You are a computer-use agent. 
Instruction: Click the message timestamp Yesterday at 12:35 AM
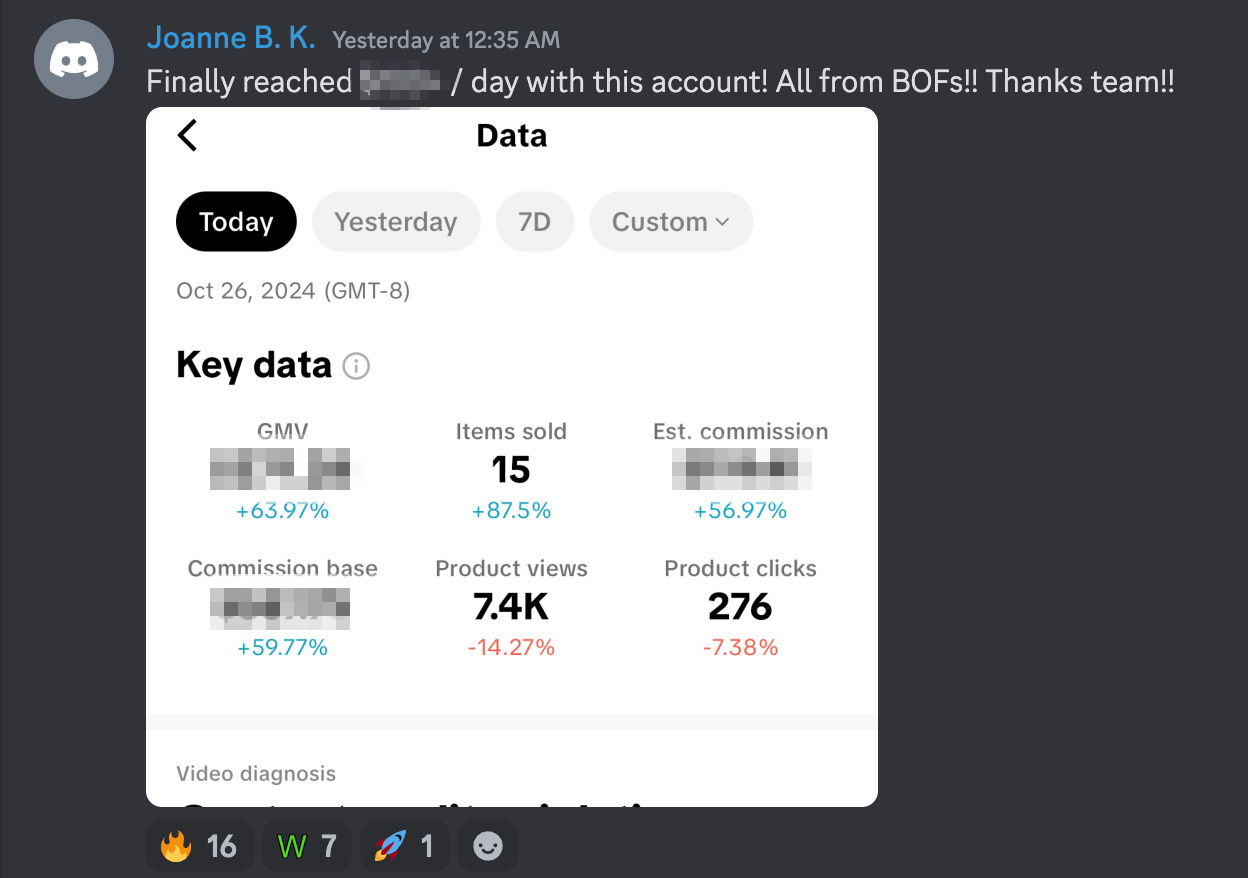click(x=446, y=41)
